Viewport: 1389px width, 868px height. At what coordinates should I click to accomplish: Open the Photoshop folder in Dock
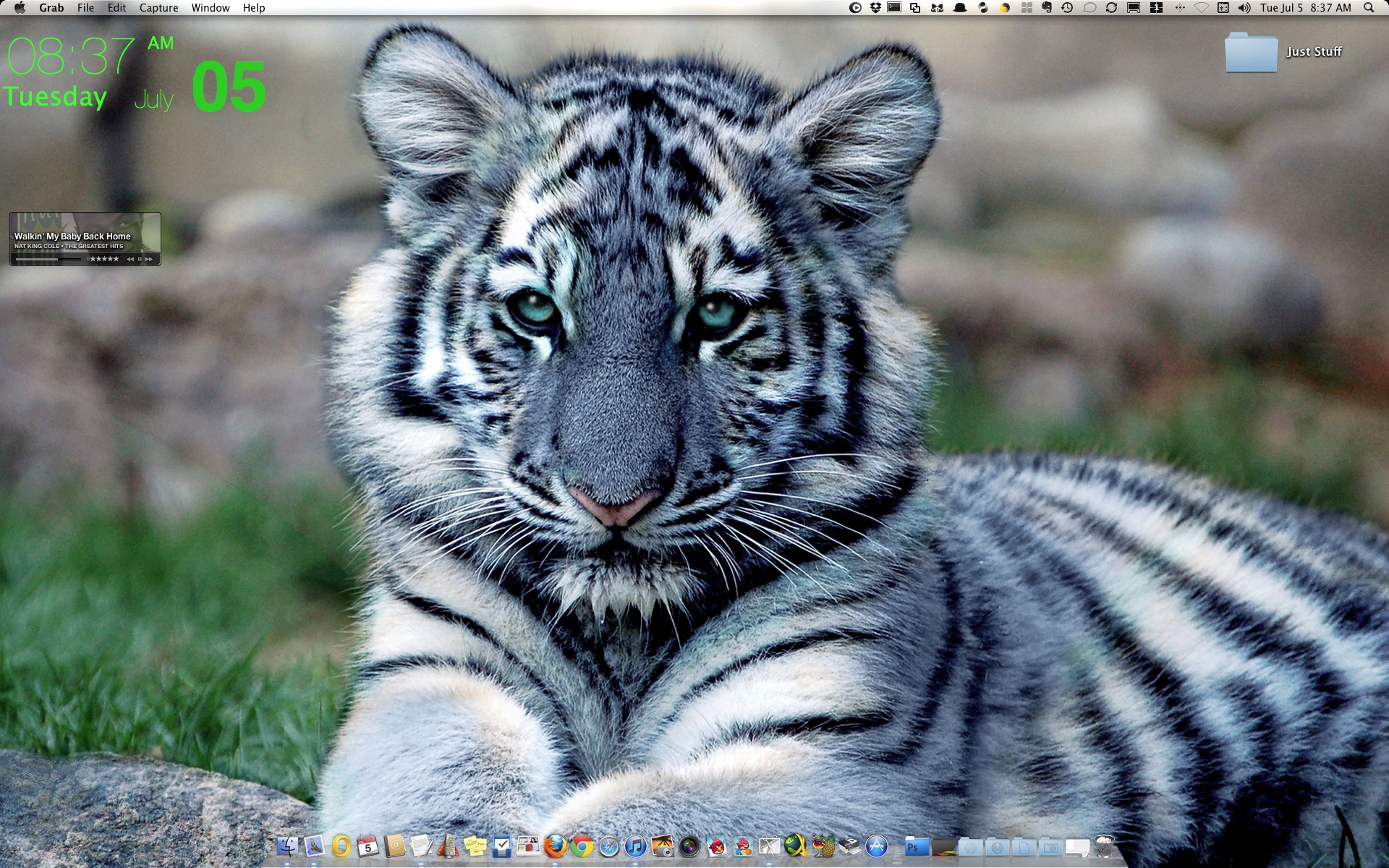pos(916,846)
